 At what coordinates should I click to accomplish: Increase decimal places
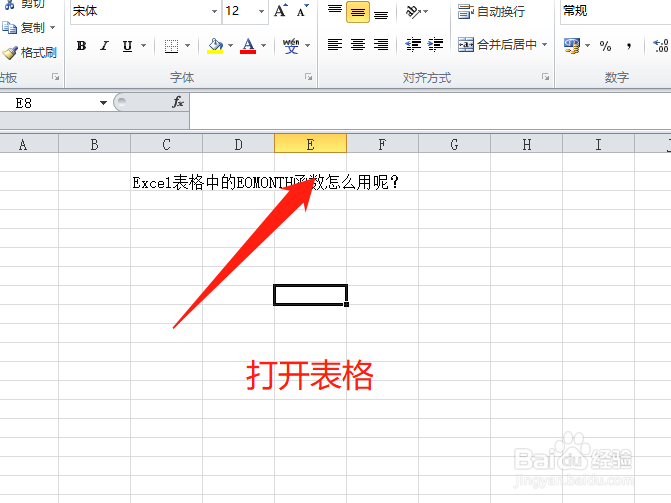[x=660, y=45]
